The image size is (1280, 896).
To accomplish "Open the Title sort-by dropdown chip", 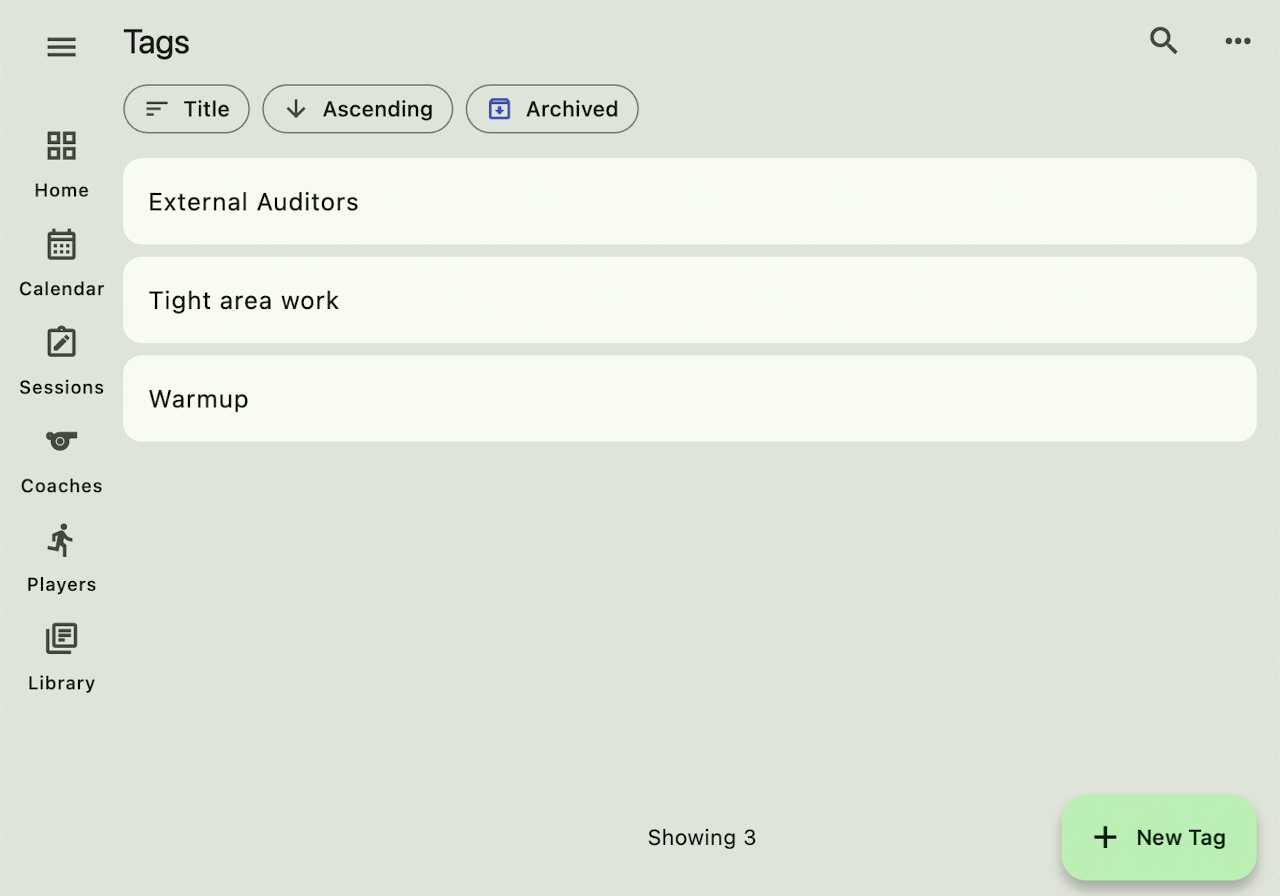I will [186, 109].
